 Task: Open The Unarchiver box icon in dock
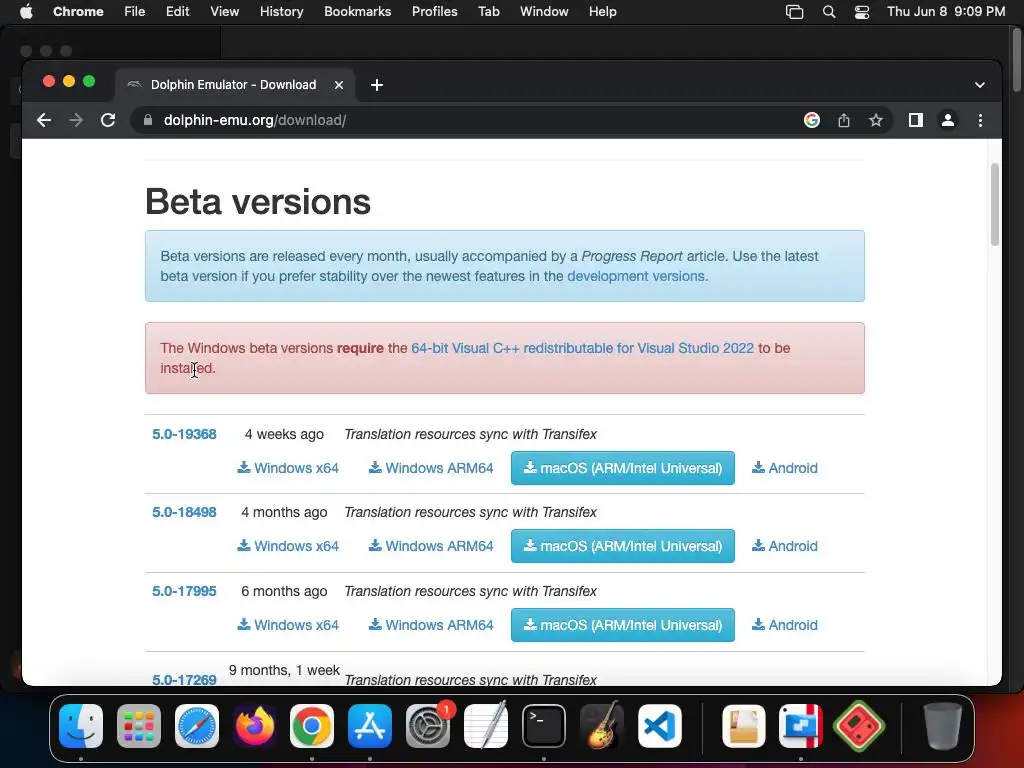(743, 726)
